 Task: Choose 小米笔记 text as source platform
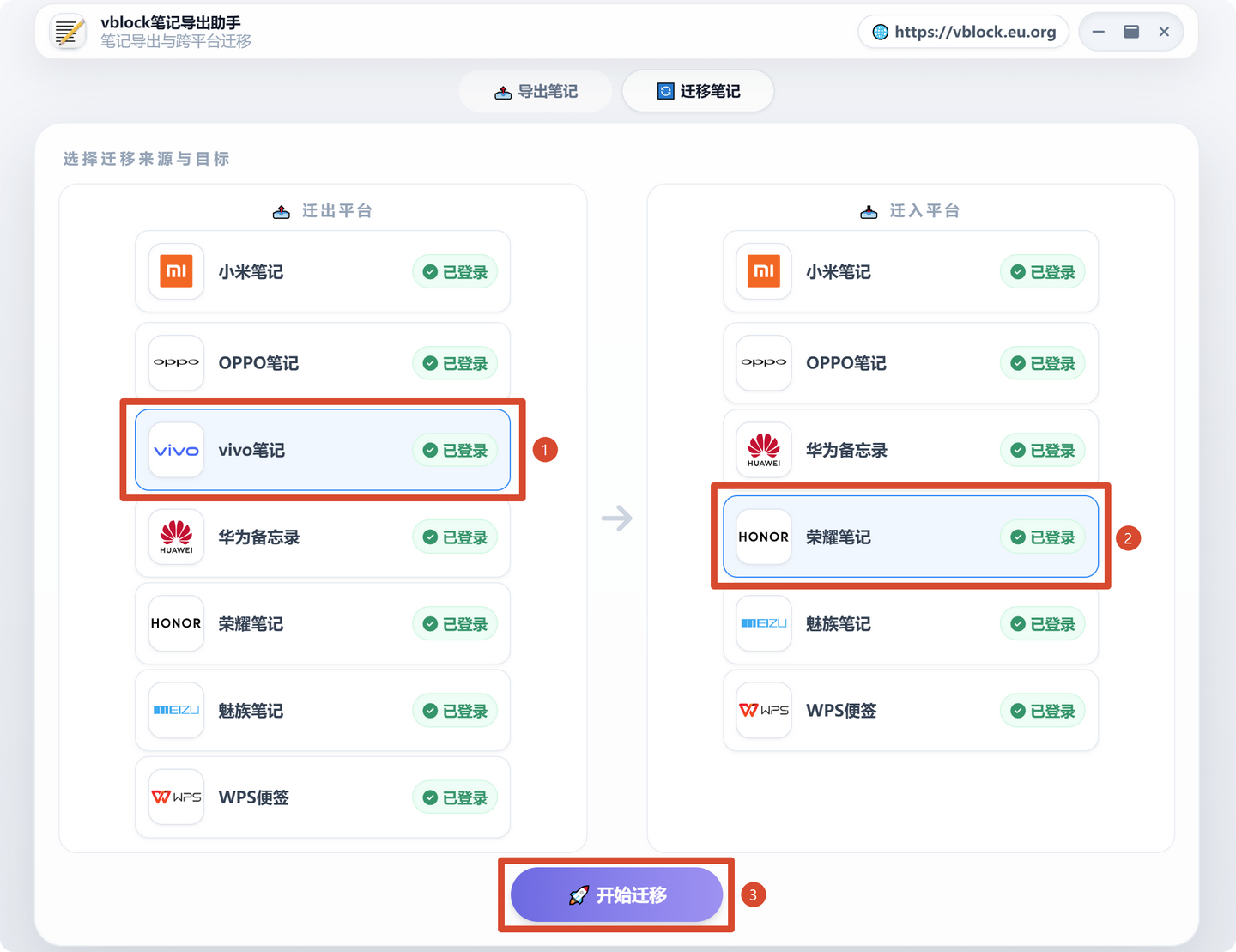tap(251, 272)
